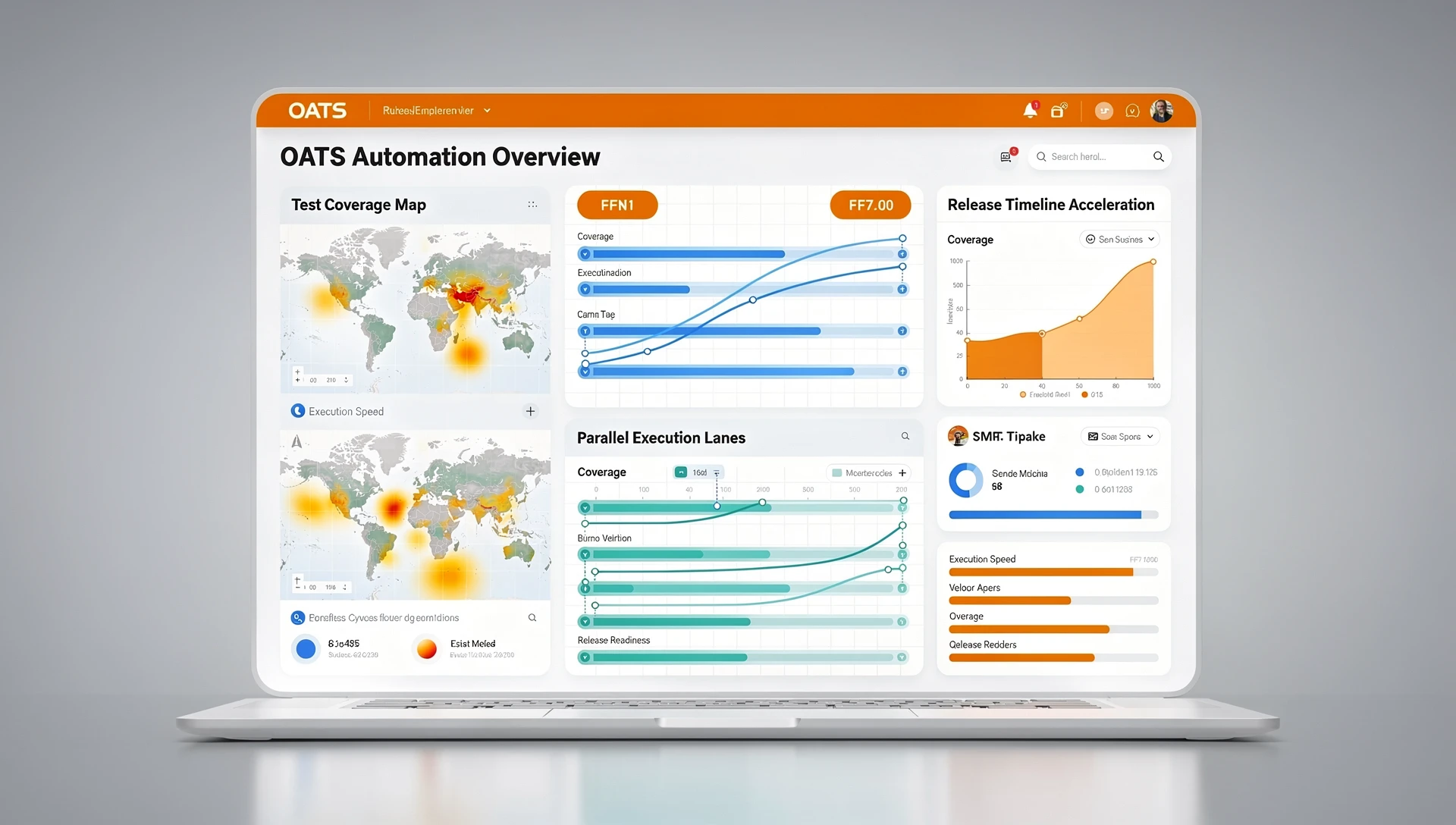The image size is (1456, 825).
Task: Select the FF7.00 pill button
Action: point(871,205)
